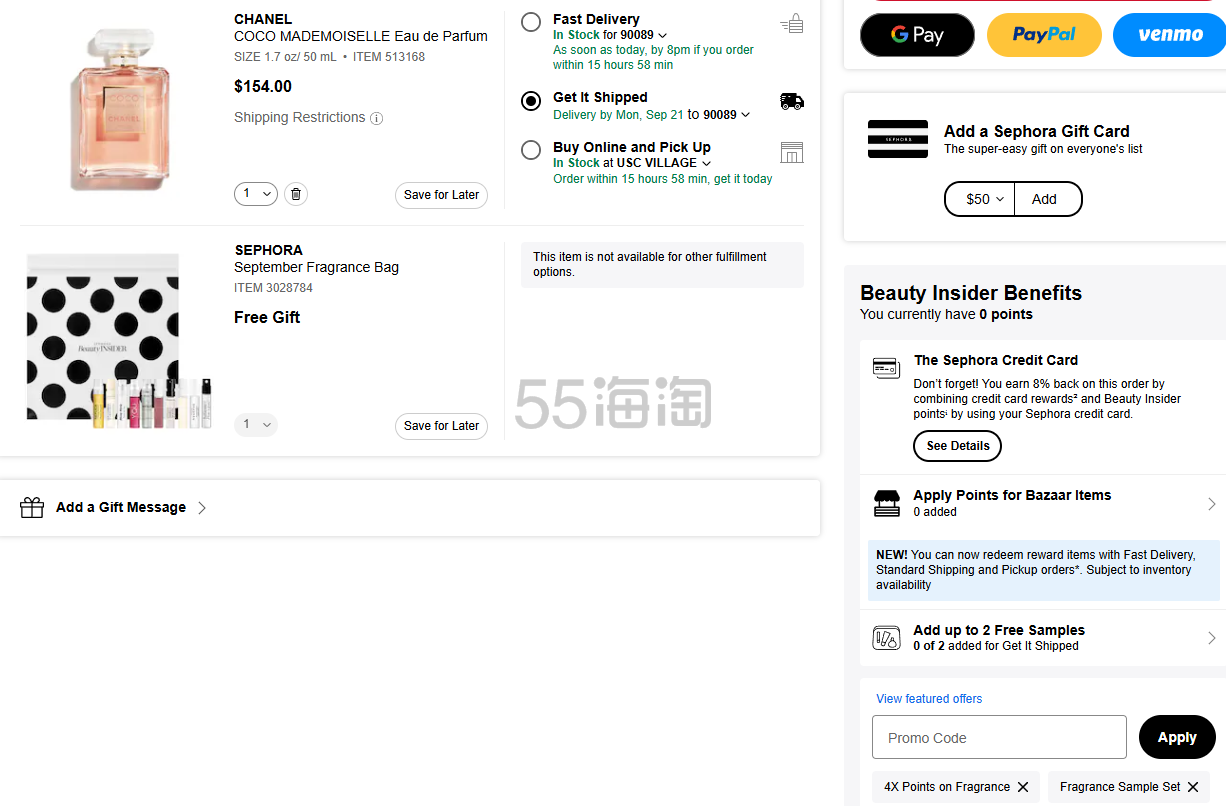Click the $154.00 price
Image resolution: width=1226 pixels, height=806 pixels.
coord(263,86)
